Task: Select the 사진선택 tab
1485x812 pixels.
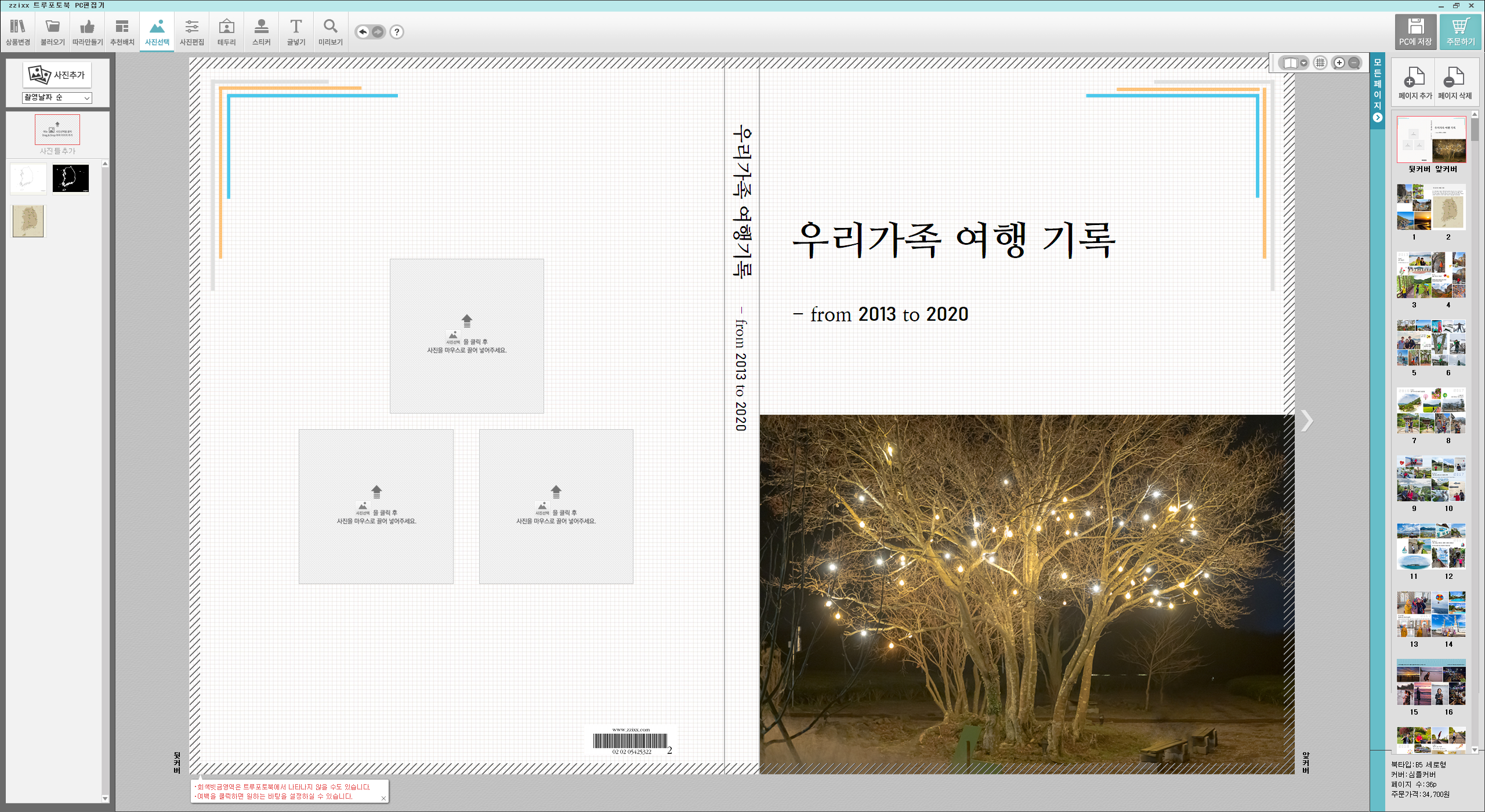Action: [x=157, y=32]
